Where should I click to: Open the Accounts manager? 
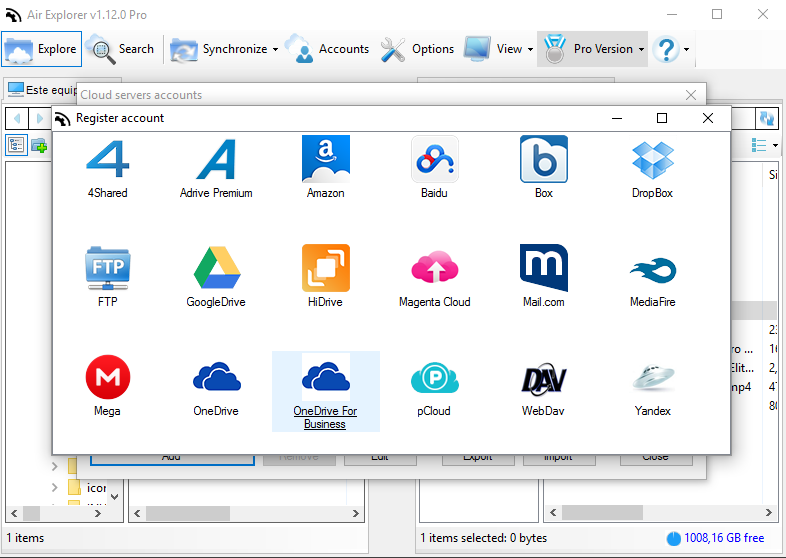click(327, 49)
